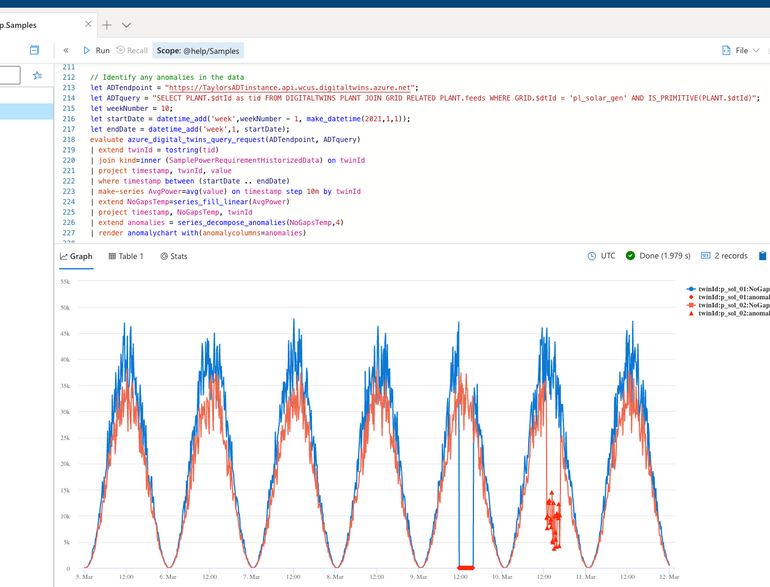Open the Stats tab
This screenshot has width=770, height=587.
[174, 256]
